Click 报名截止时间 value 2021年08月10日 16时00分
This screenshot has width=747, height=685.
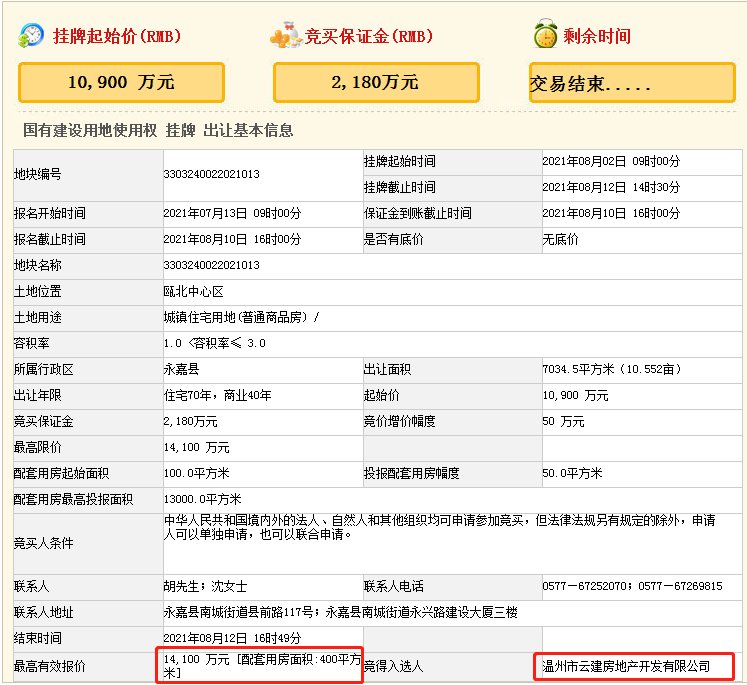(x=232, y=239)
